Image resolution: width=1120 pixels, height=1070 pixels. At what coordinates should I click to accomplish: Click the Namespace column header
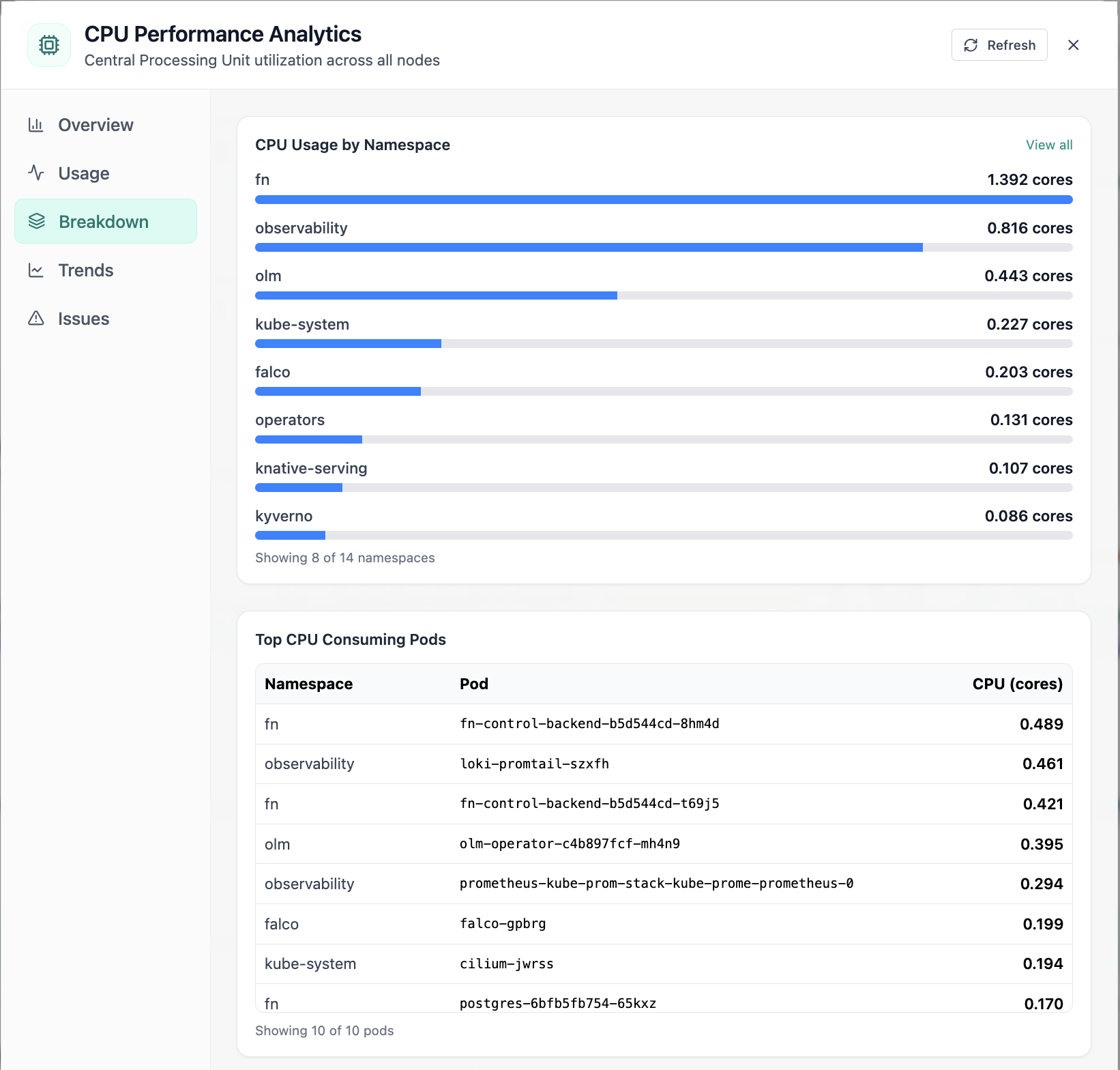point(308,684)
